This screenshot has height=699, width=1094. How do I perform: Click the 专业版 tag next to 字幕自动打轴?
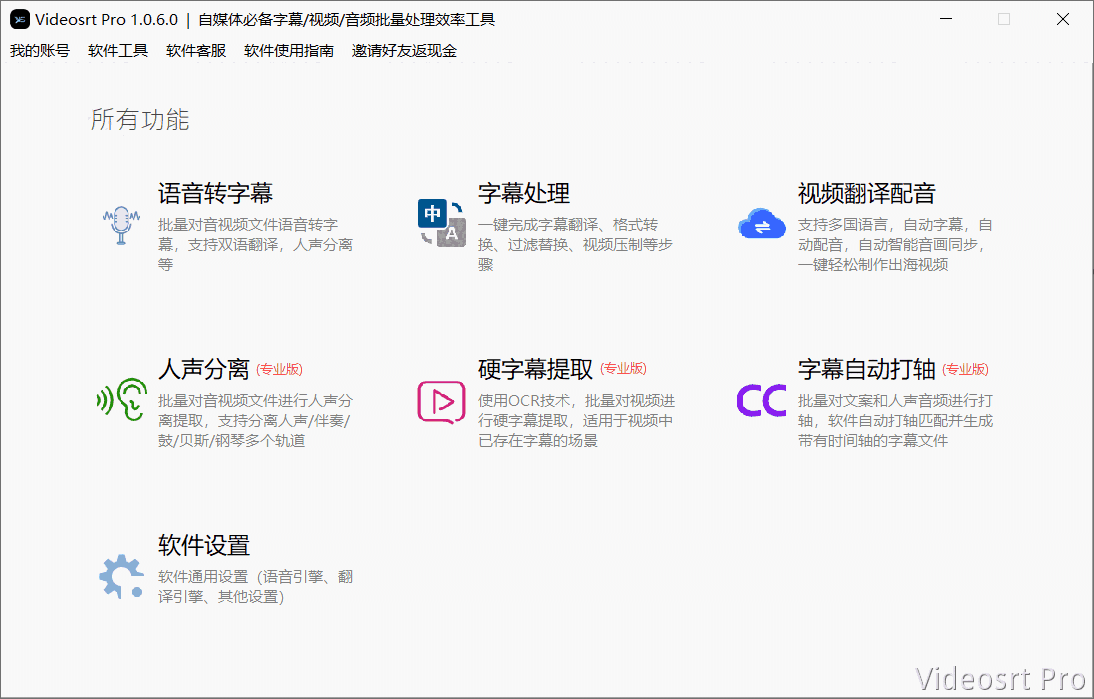[965, 369]
